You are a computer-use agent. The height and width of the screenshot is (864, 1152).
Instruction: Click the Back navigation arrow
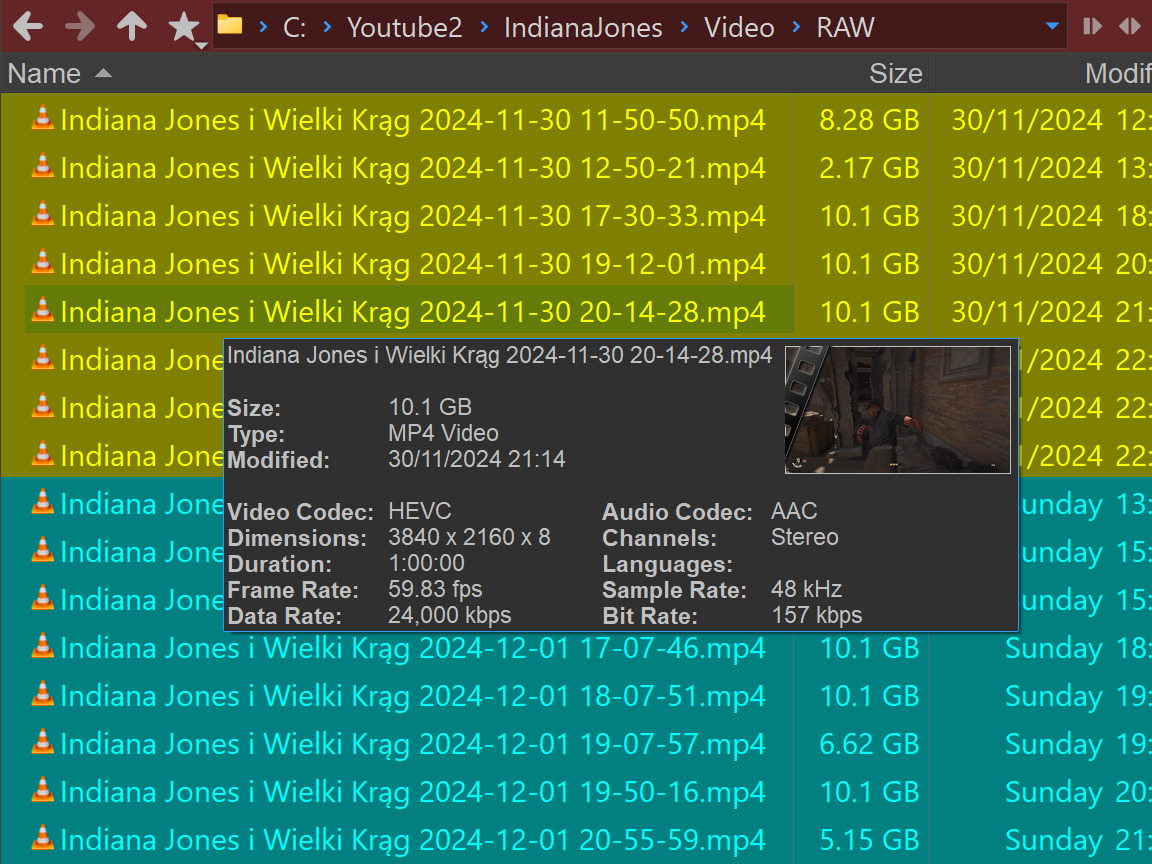coord(27,27)
